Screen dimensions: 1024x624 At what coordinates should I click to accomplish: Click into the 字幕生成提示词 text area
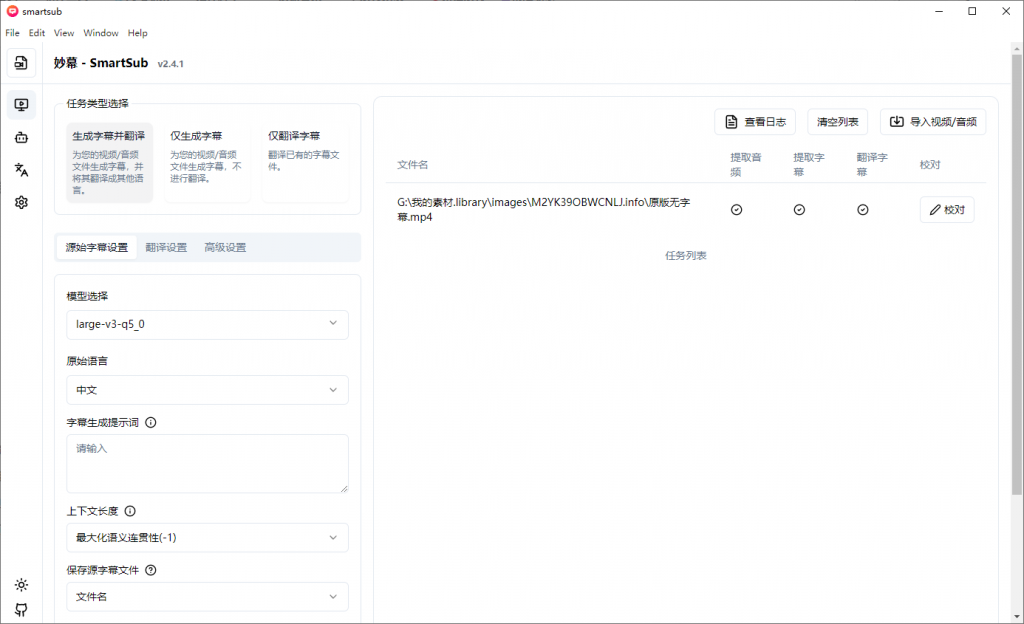[207, 463]
